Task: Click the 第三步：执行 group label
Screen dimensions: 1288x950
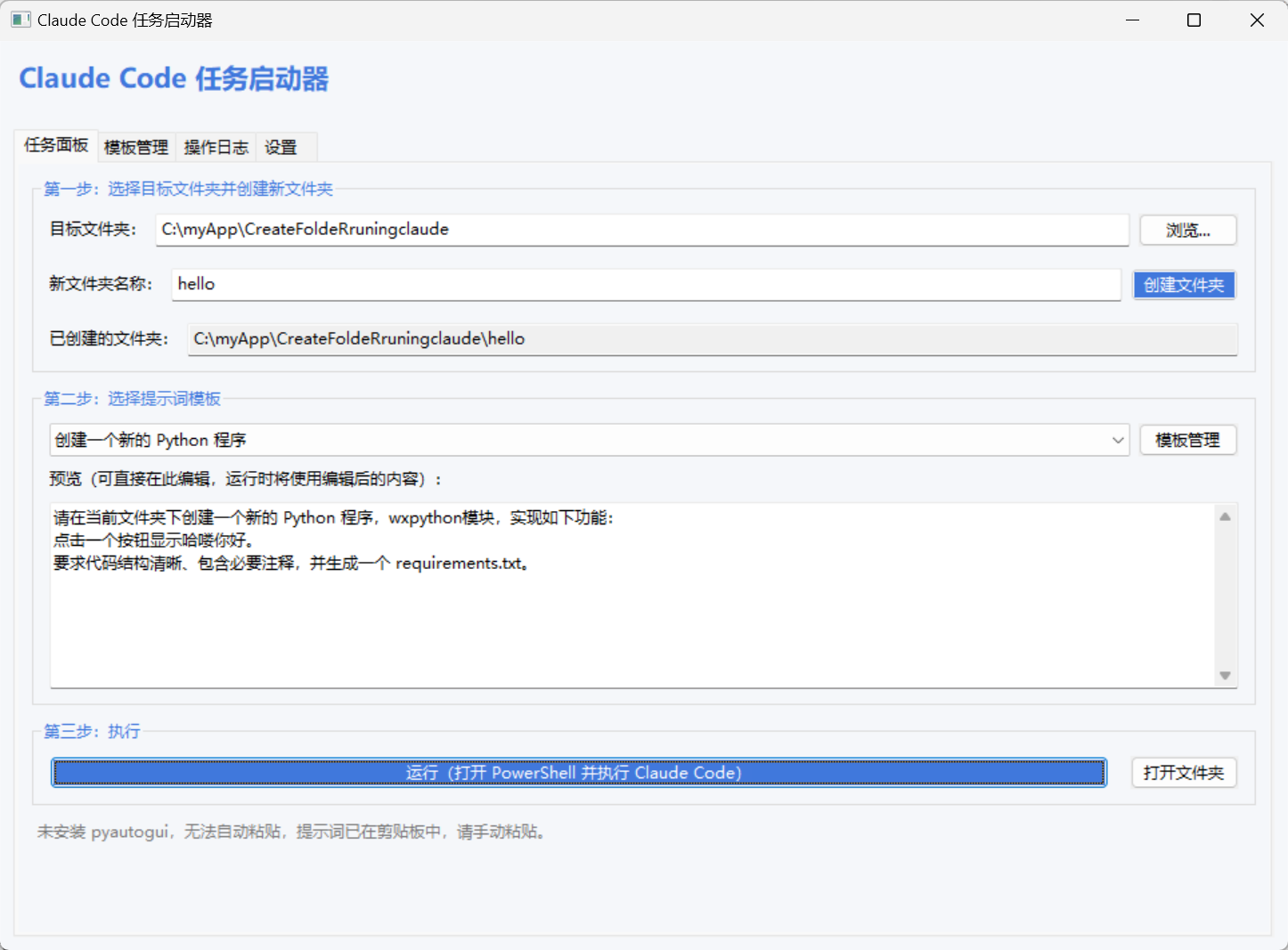Action: 92,732
